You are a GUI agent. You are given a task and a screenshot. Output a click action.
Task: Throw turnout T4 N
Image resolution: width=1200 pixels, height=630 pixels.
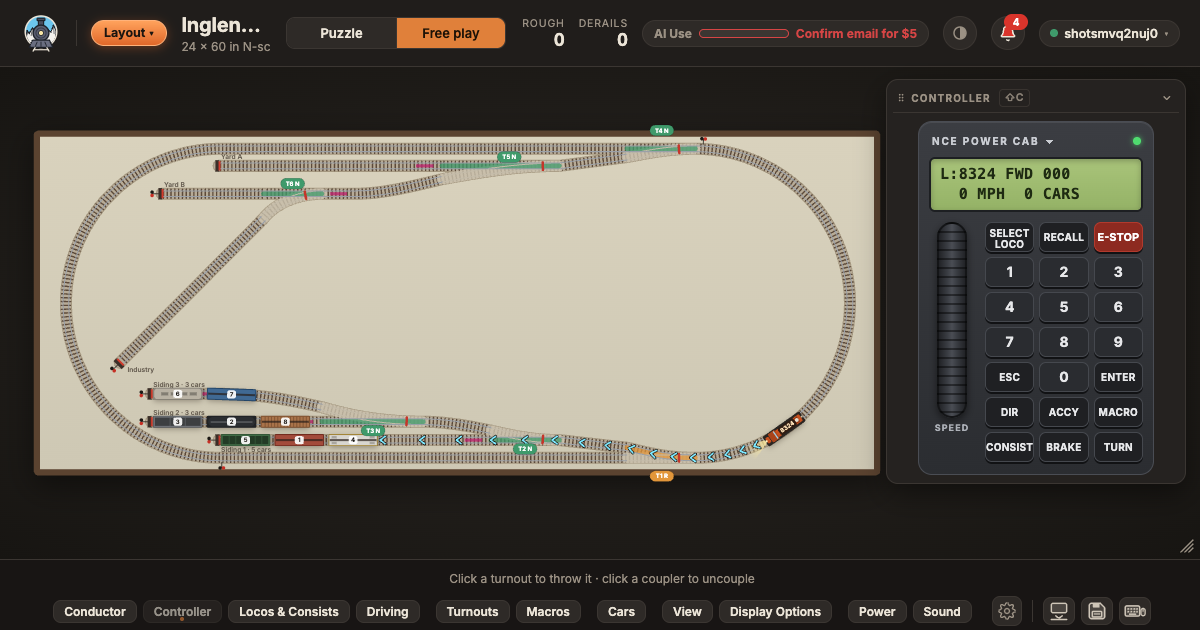[661, 130]
